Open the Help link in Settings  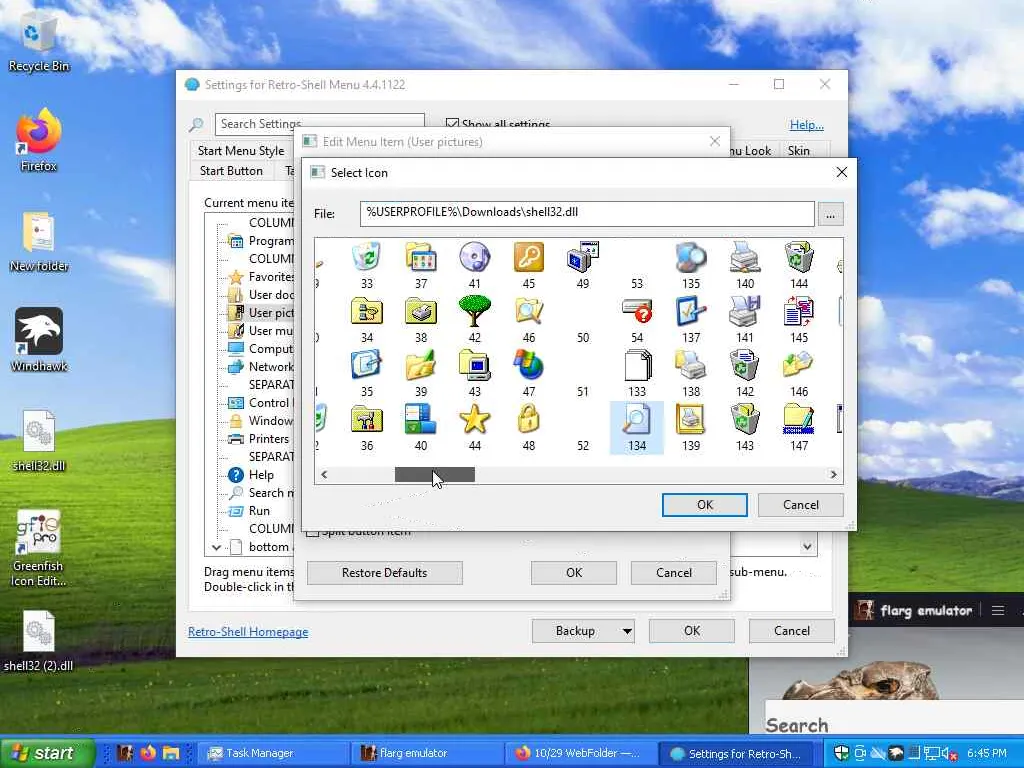pos(807,124)
